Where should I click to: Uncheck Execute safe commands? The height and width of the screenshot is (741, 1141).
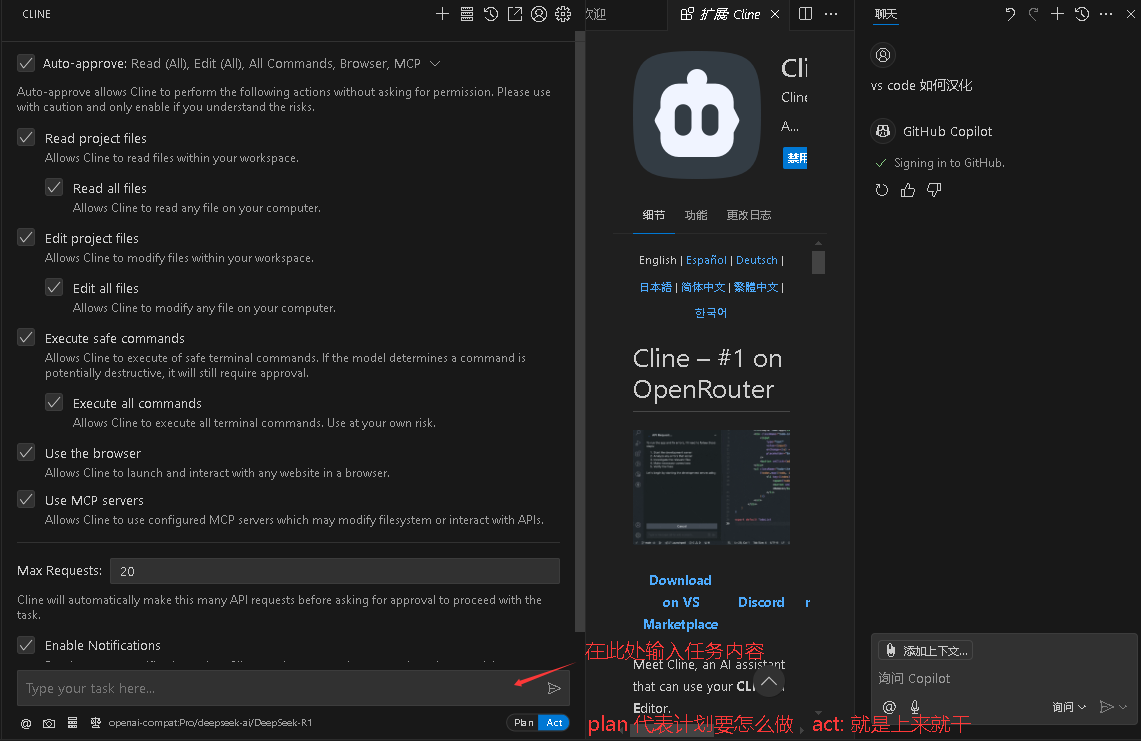25,338
